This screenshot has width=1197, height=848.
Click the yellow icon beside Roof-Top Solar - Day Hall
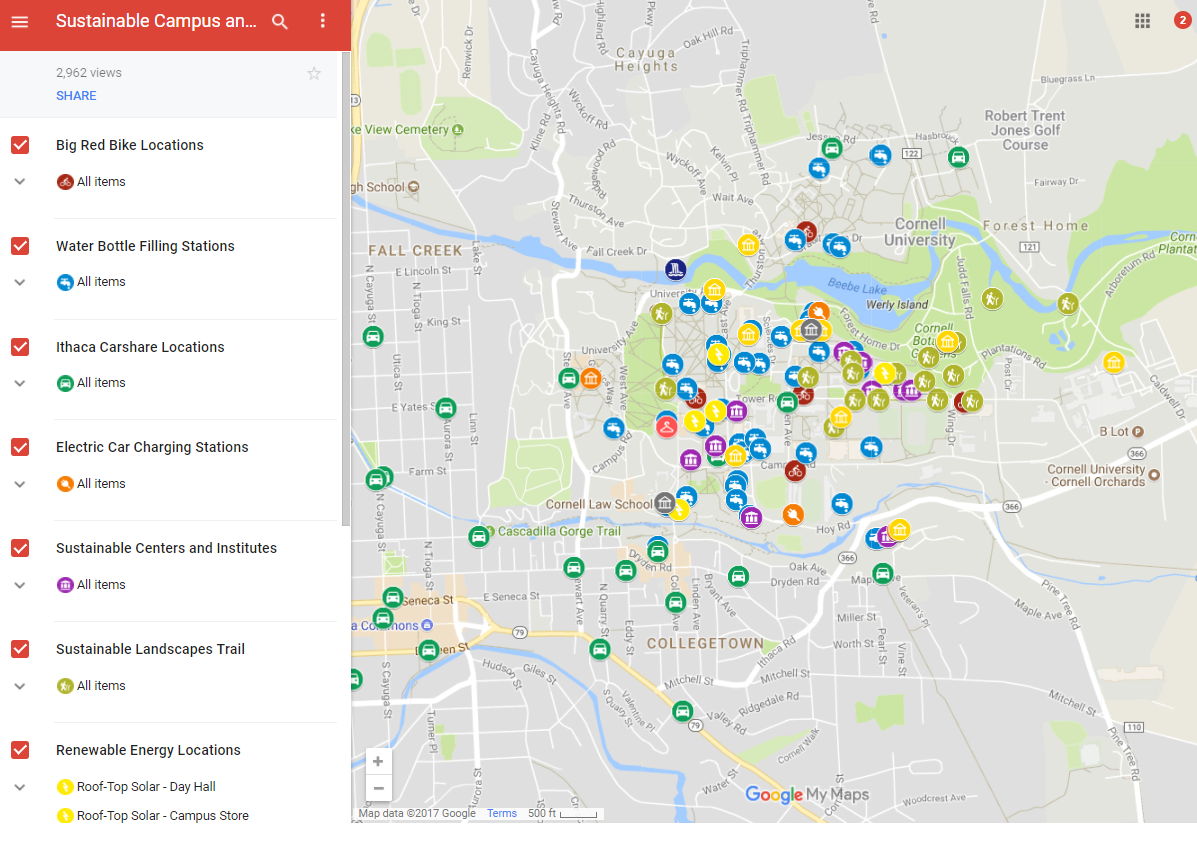point(65,787)
